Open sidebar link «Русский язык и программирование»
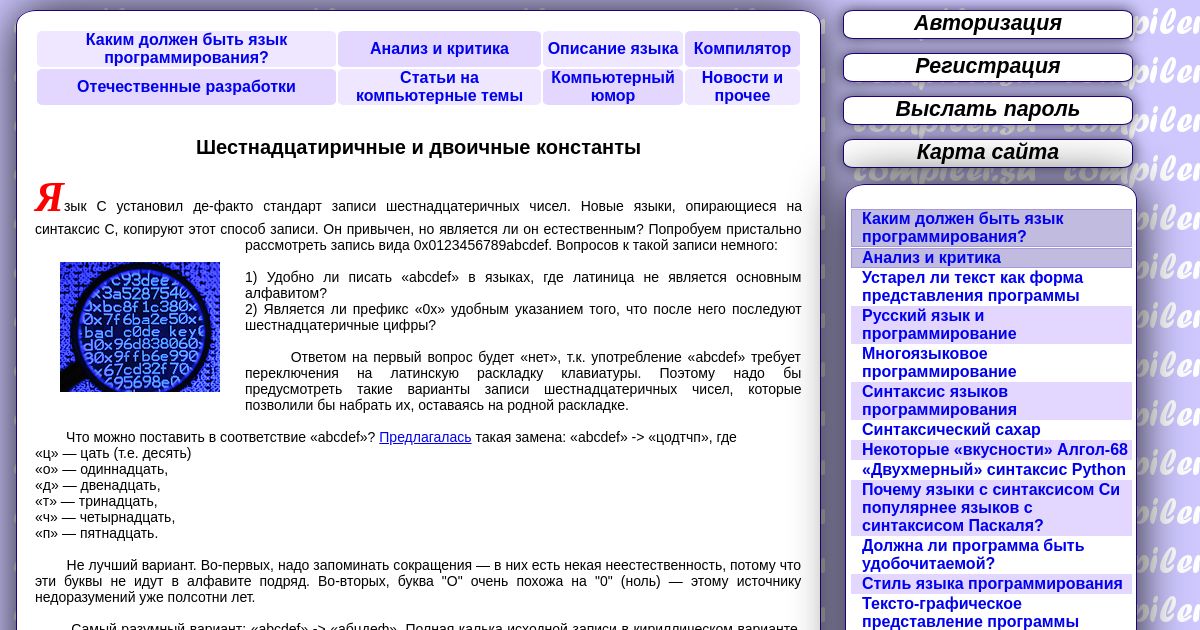1200x630 pixels. 991,325
